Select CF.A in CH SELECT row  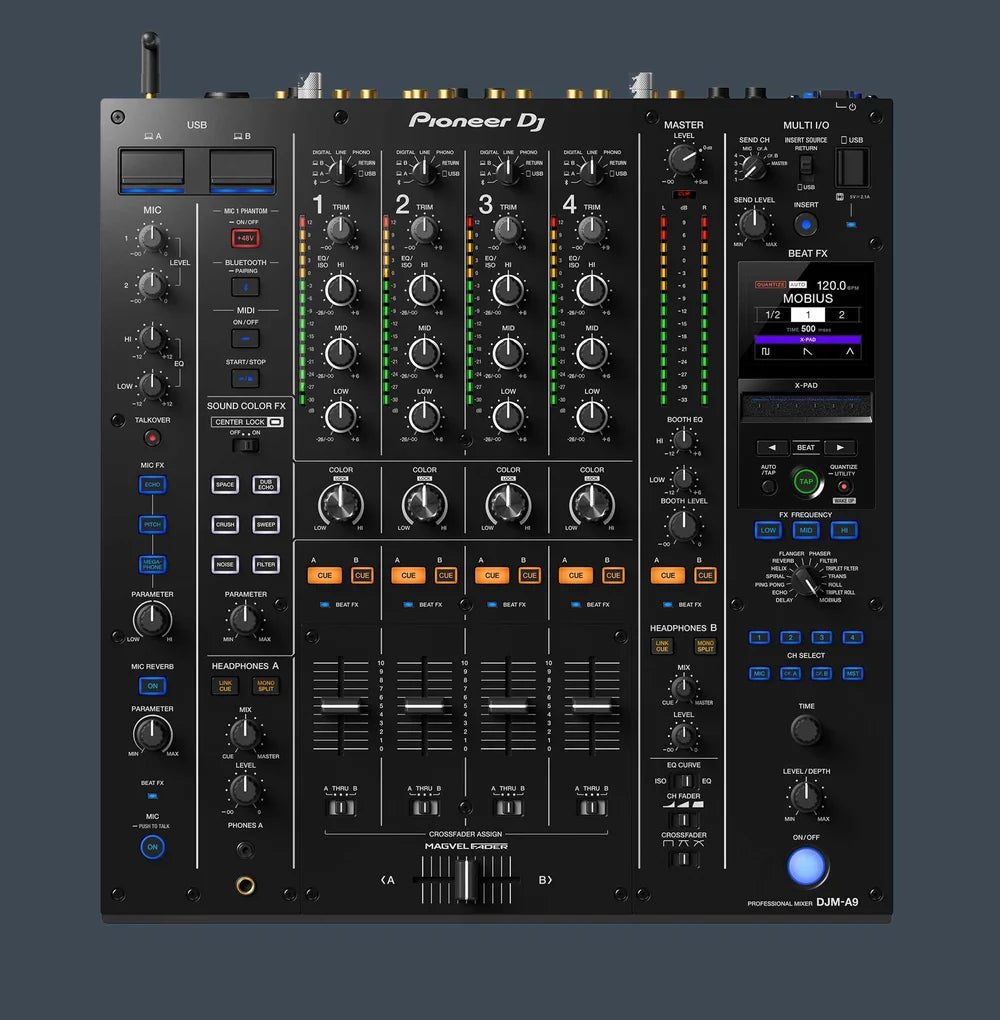coord(791,673)
